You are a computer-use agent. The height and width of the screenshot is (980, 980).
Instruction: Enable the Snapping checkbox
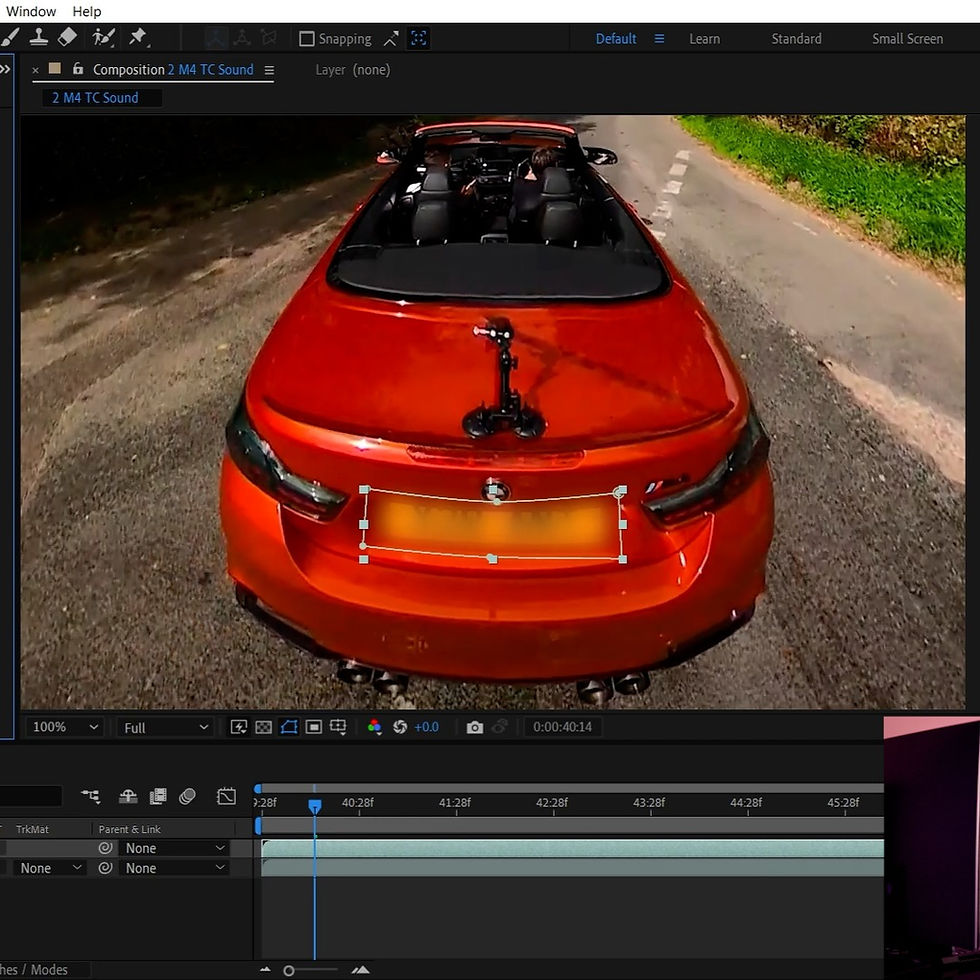[x=306, y=38]
